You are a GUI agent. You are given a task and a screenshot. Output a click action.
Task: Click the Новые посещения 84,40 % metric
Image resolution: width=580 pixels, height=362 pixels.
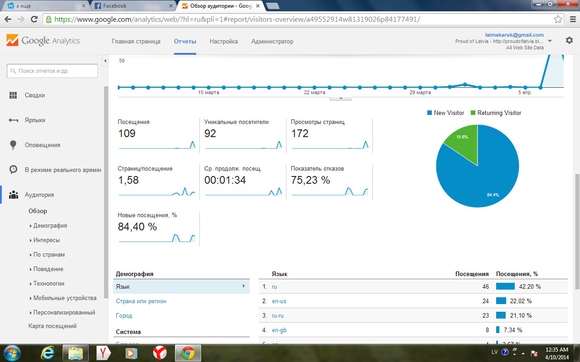coord(157,228)
